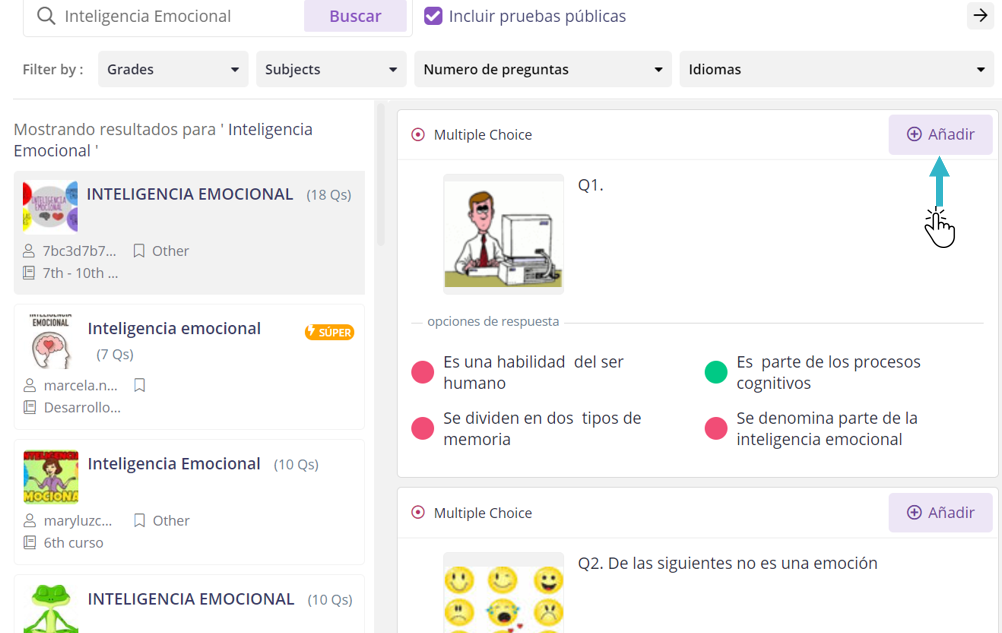1002x633 pixels.
Task: Expand the Subjects filter dropdown
Action: coord(330,70)
